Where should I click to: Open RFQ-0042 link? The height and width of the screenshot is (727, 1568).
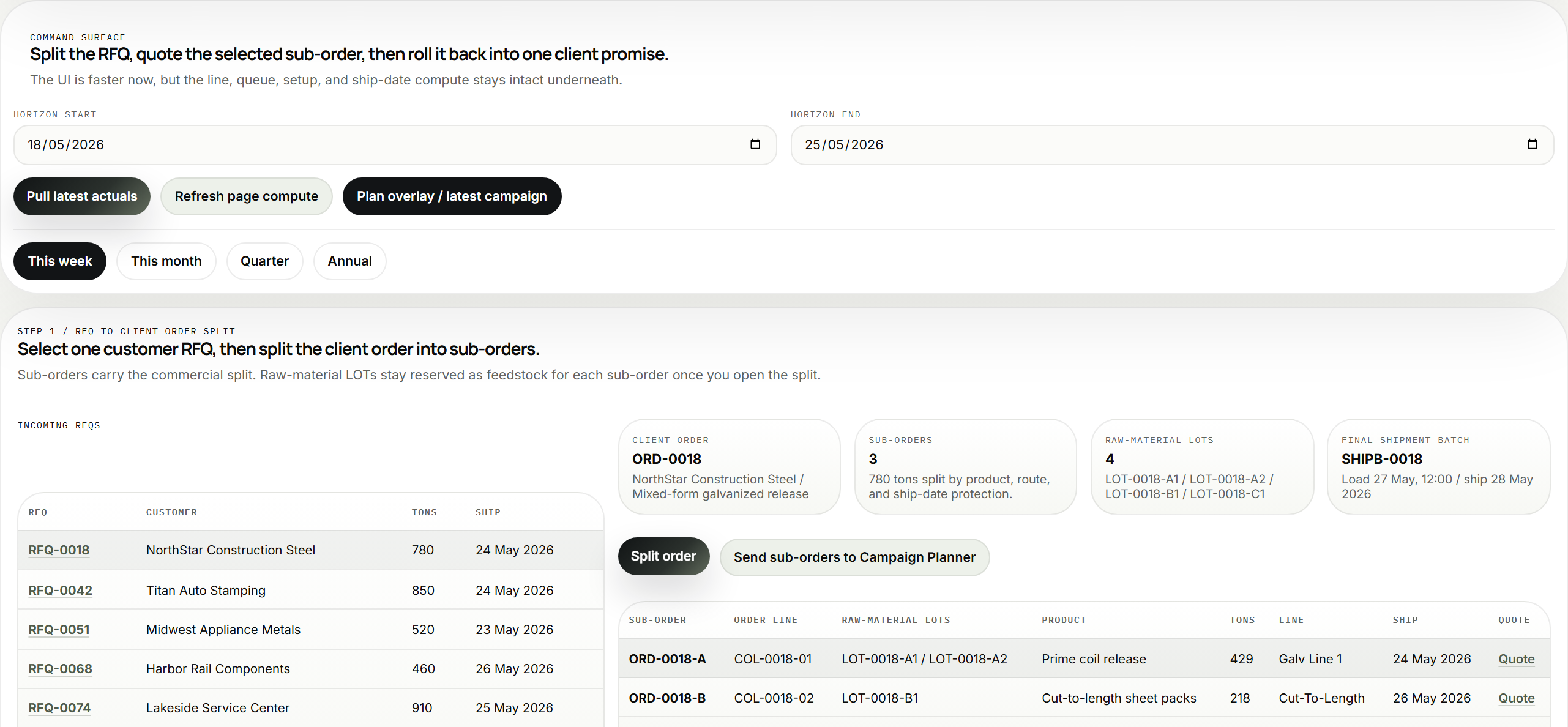pyautogui.click(x=60, y=591)
